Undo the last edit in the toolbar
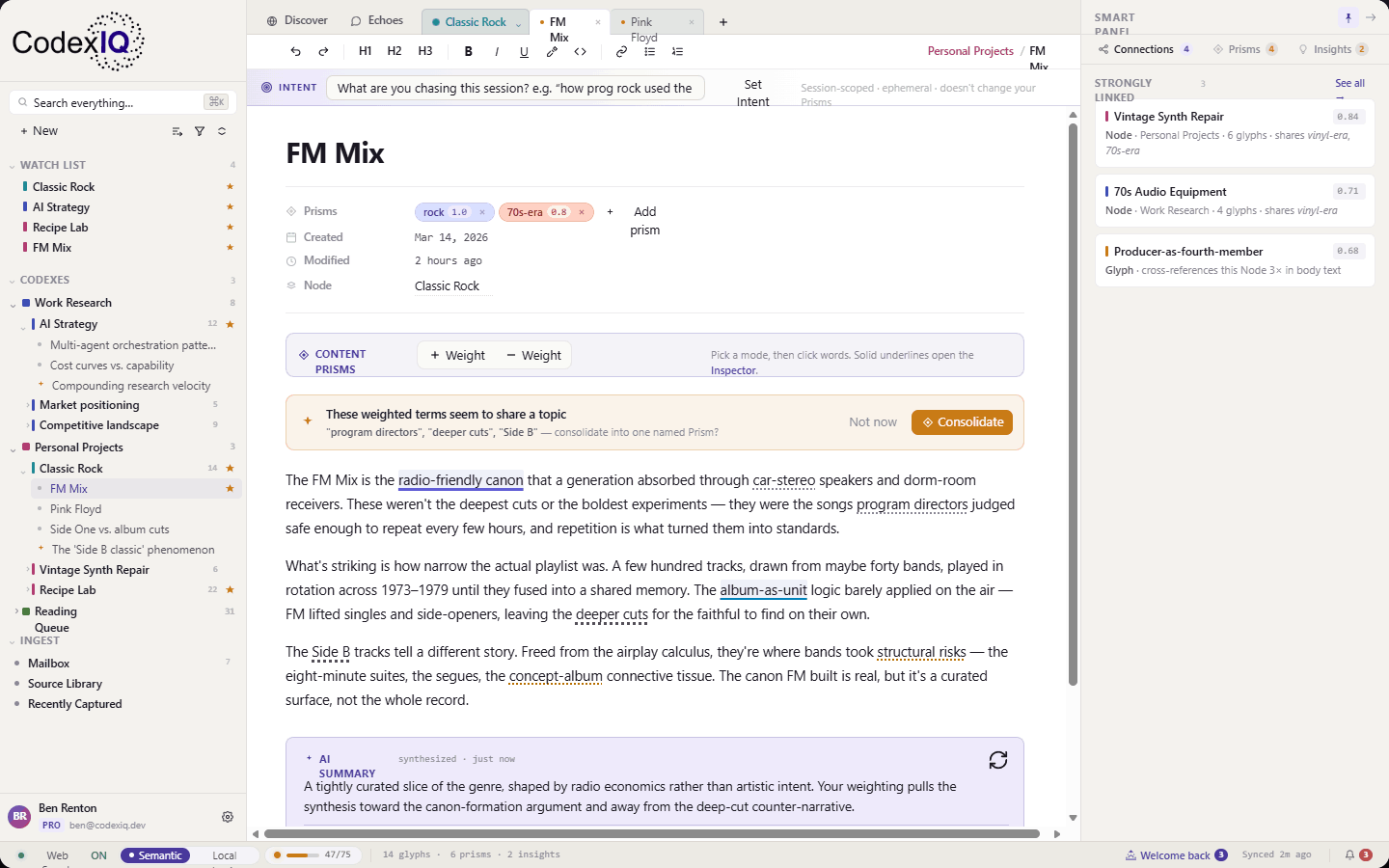 coord(296,51)
